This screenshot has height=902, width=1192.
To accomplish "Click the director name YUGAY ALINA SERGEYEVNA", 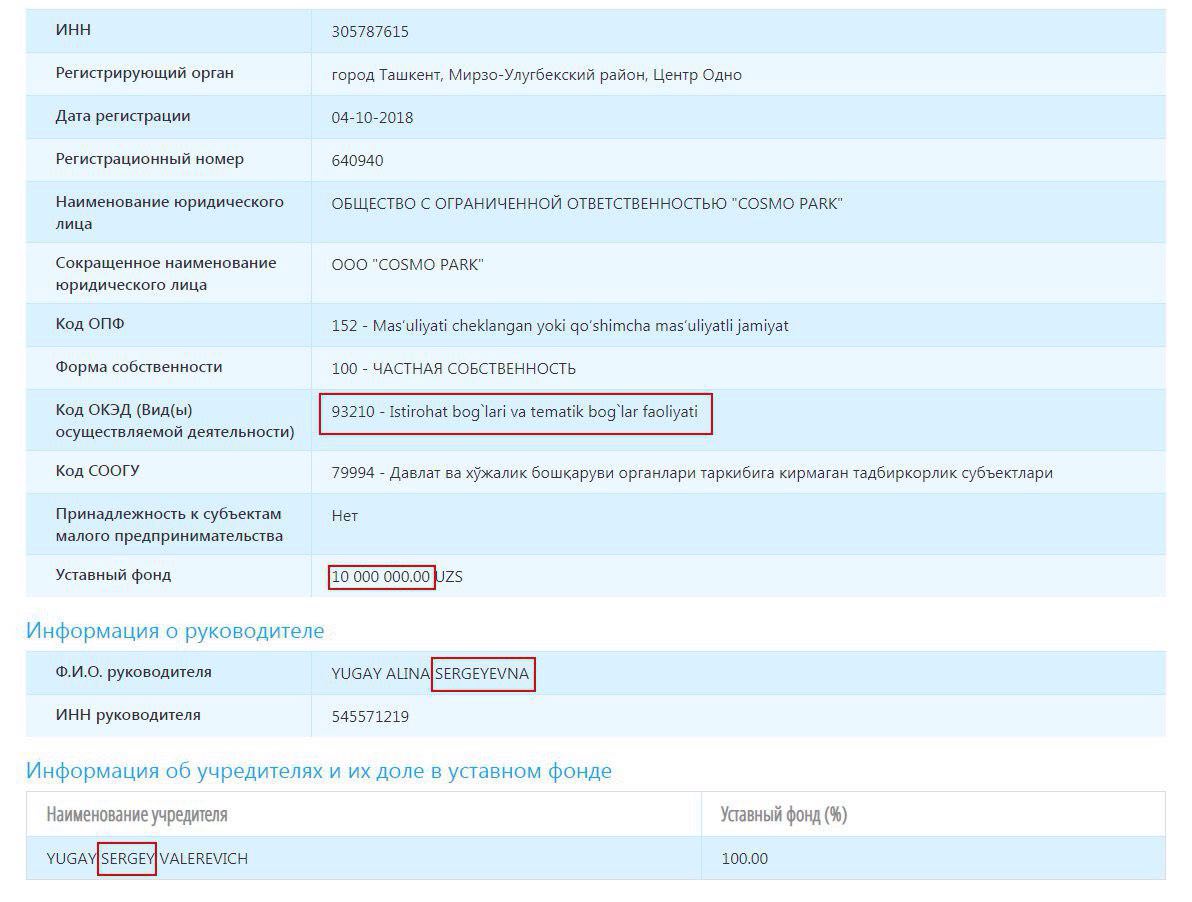I will 430,674.
